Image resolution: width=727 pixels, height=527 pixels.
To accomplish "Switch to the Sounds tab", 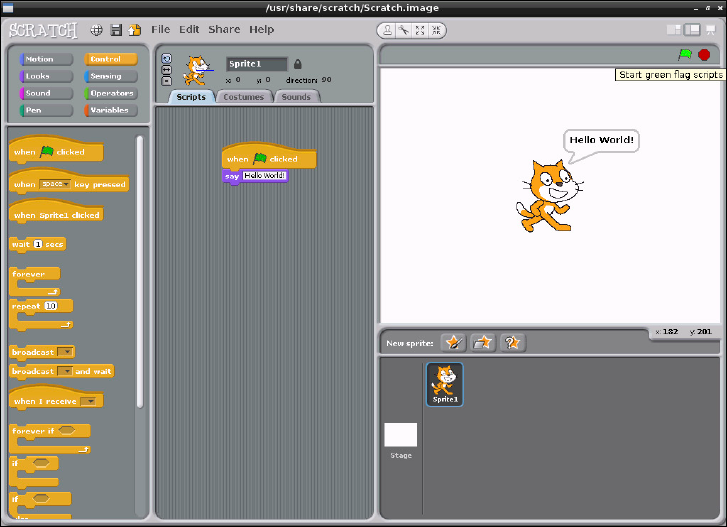I will click(296, 96).
